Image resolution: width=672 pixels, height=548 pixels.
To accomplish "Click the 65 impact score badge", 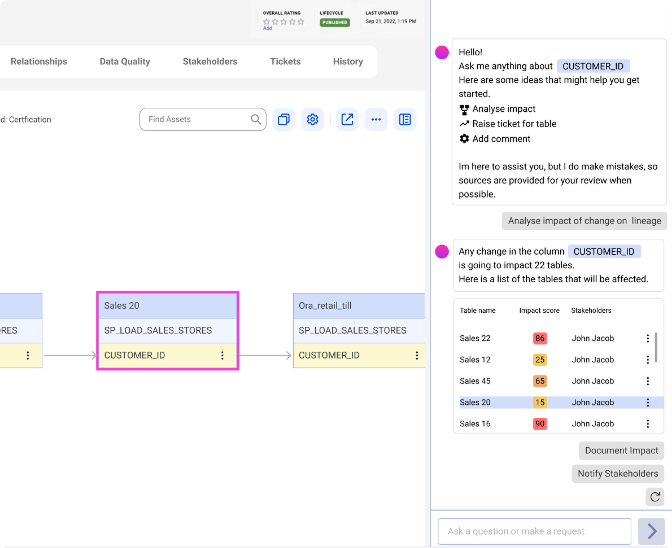I will pyautogui.click(x=540, y=381).
